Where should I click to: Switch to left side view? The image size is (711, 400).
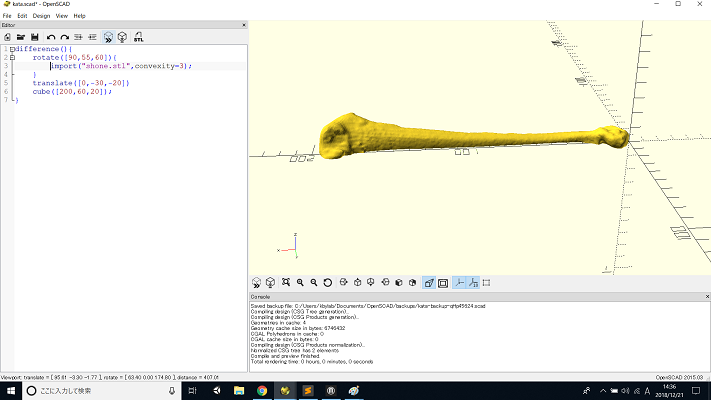pyautogui.click(x=385, y=283)
